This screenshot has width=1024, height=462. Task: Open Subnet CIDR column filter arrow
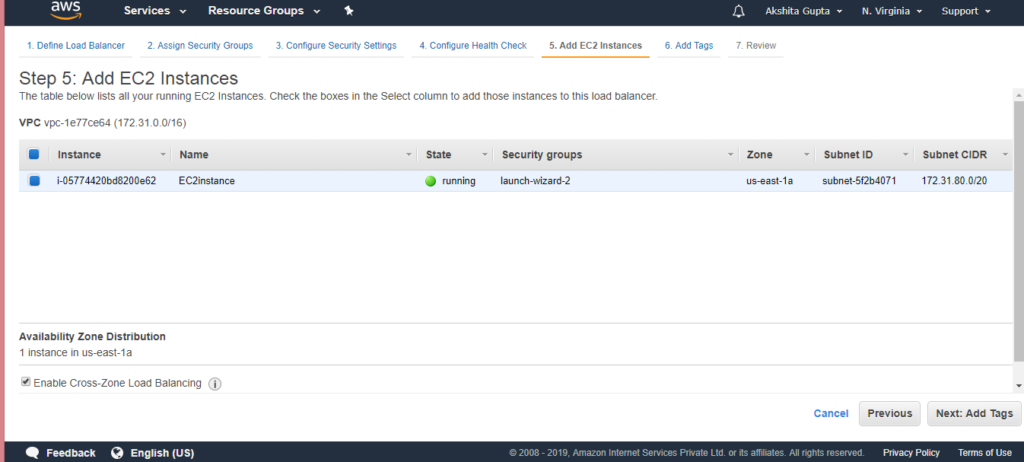coord(1004,155)
